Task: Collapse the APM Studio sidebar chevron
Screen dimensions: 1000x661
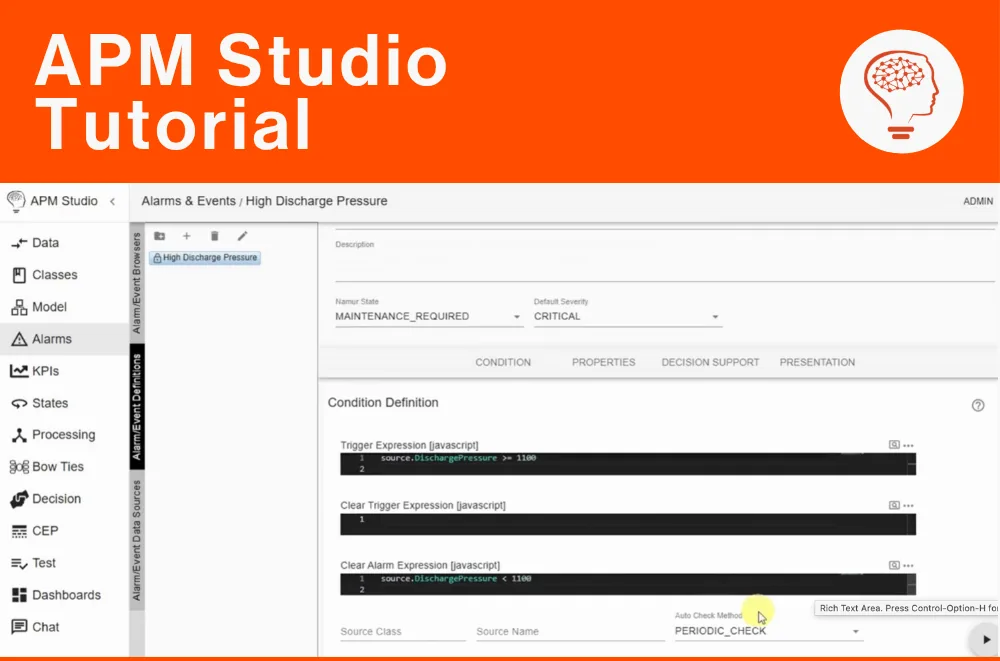Action: tap(112, 202)
